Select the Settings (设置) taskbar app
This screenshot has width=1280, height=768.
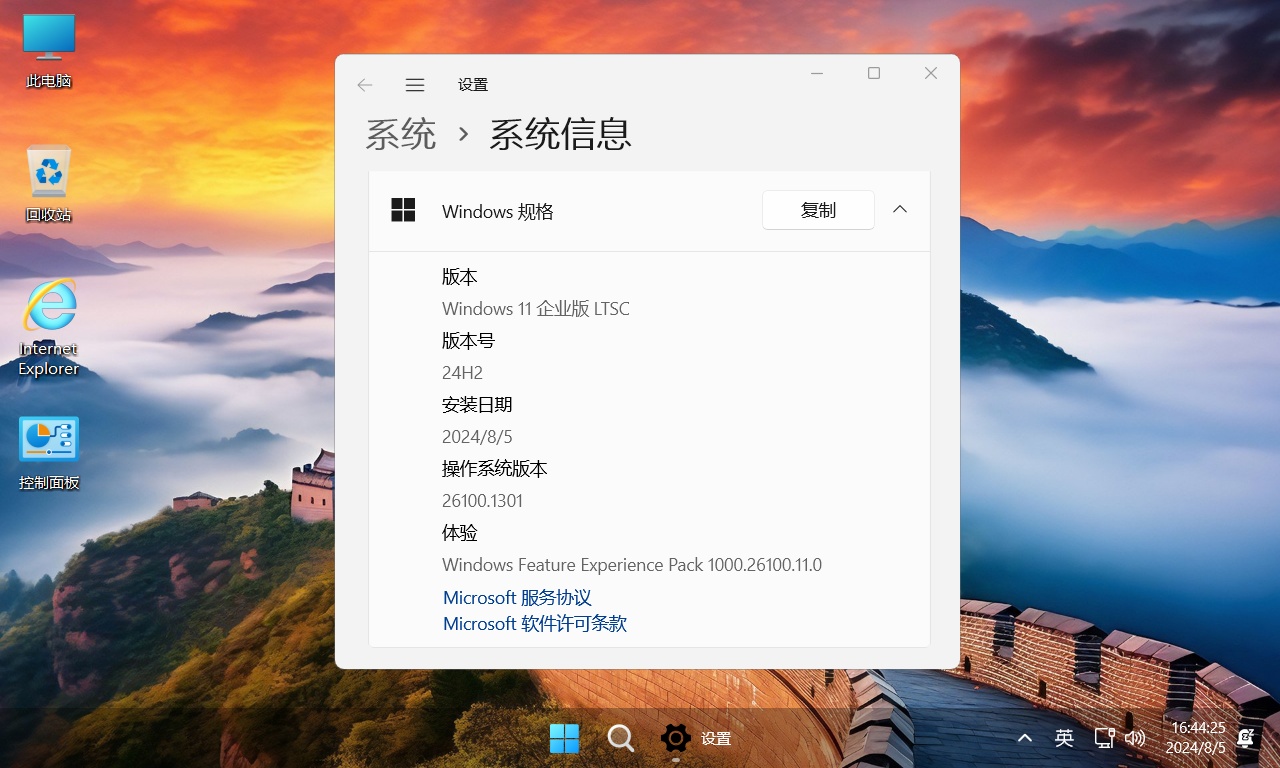[696, 739]
